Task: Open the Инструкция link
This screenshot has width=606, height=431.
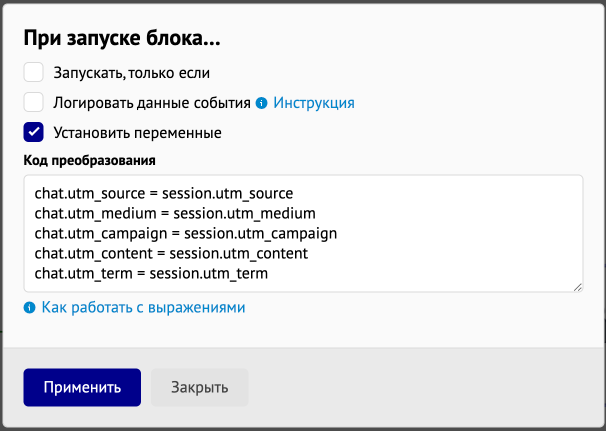Action: coord(314,103)
